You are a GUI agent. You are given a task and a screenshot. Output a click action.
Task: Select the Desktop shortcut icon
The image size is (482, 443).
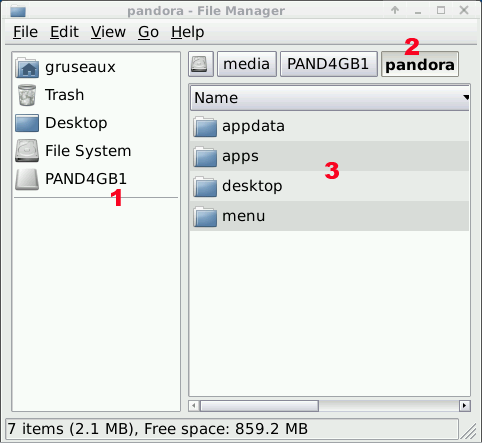pos(27,123)
